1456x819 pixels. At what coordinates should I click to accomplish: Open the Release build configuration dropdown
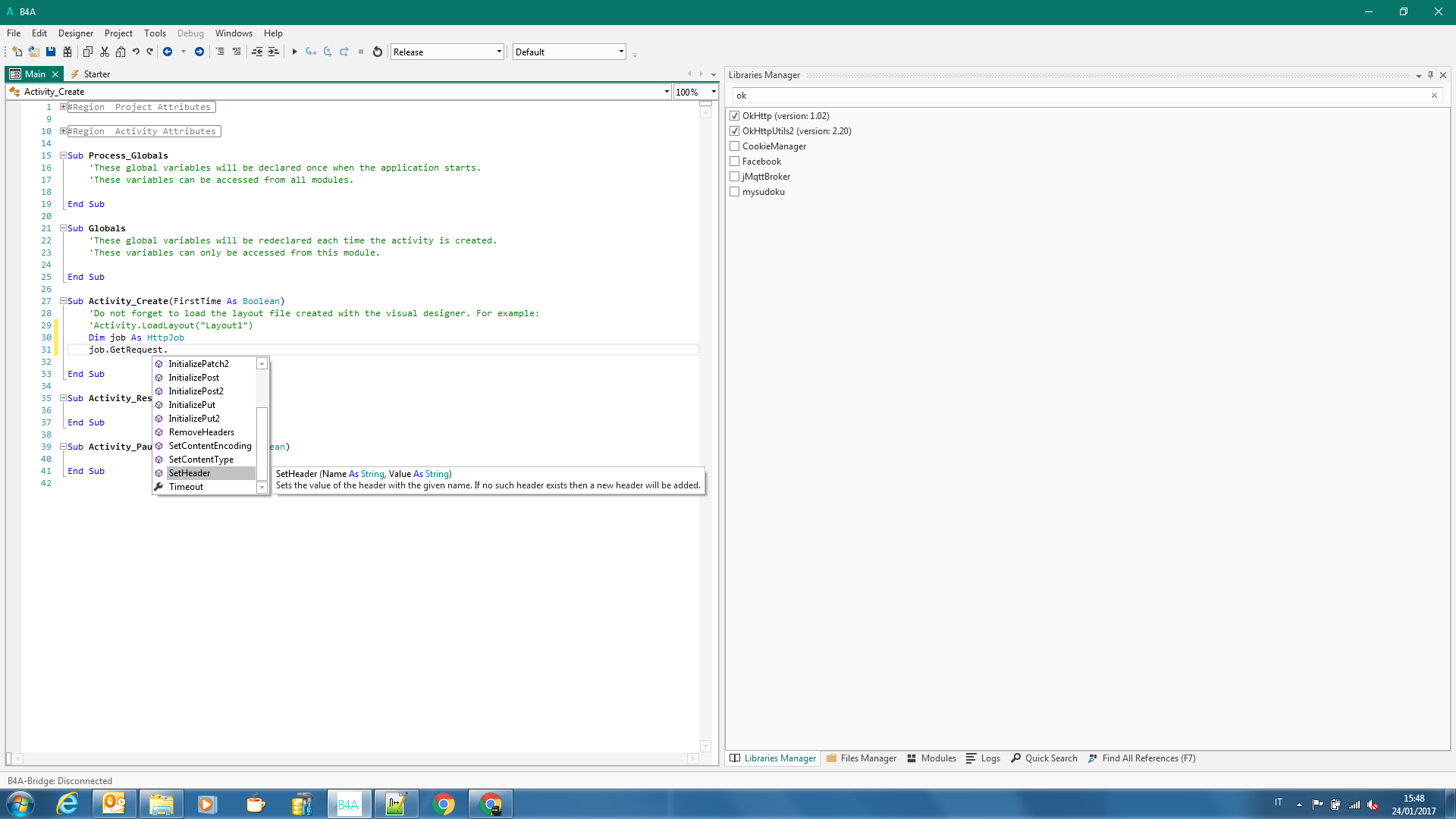click(499, 52)
